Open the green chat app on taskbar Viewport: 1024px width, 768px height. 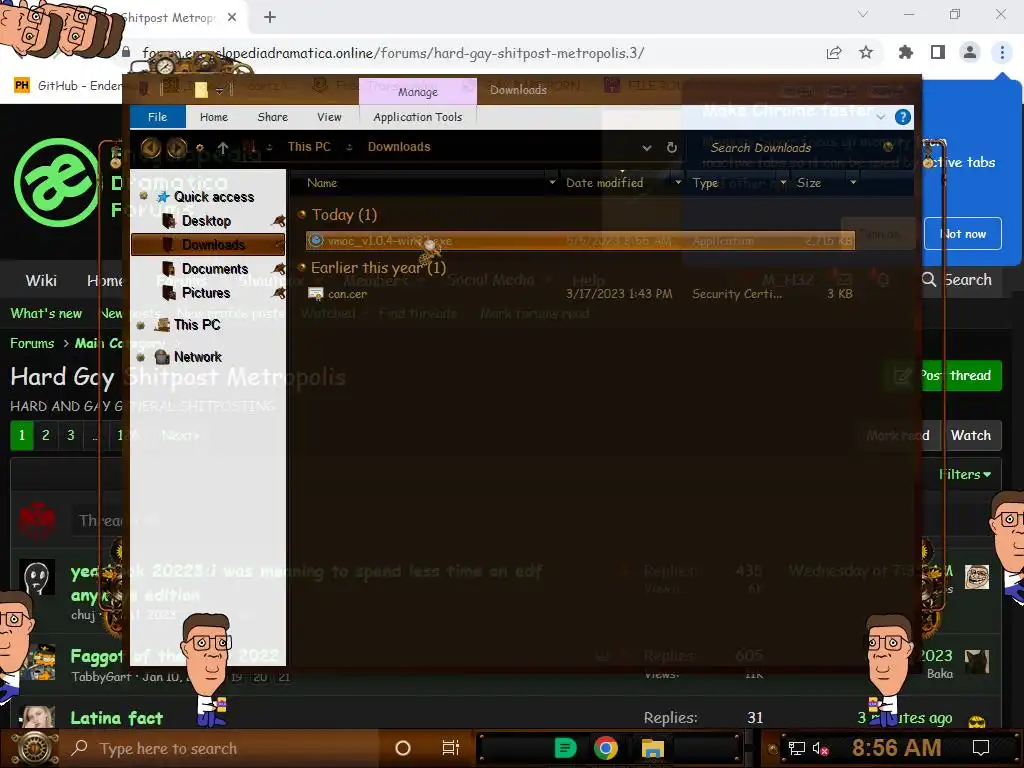(565, 748)
